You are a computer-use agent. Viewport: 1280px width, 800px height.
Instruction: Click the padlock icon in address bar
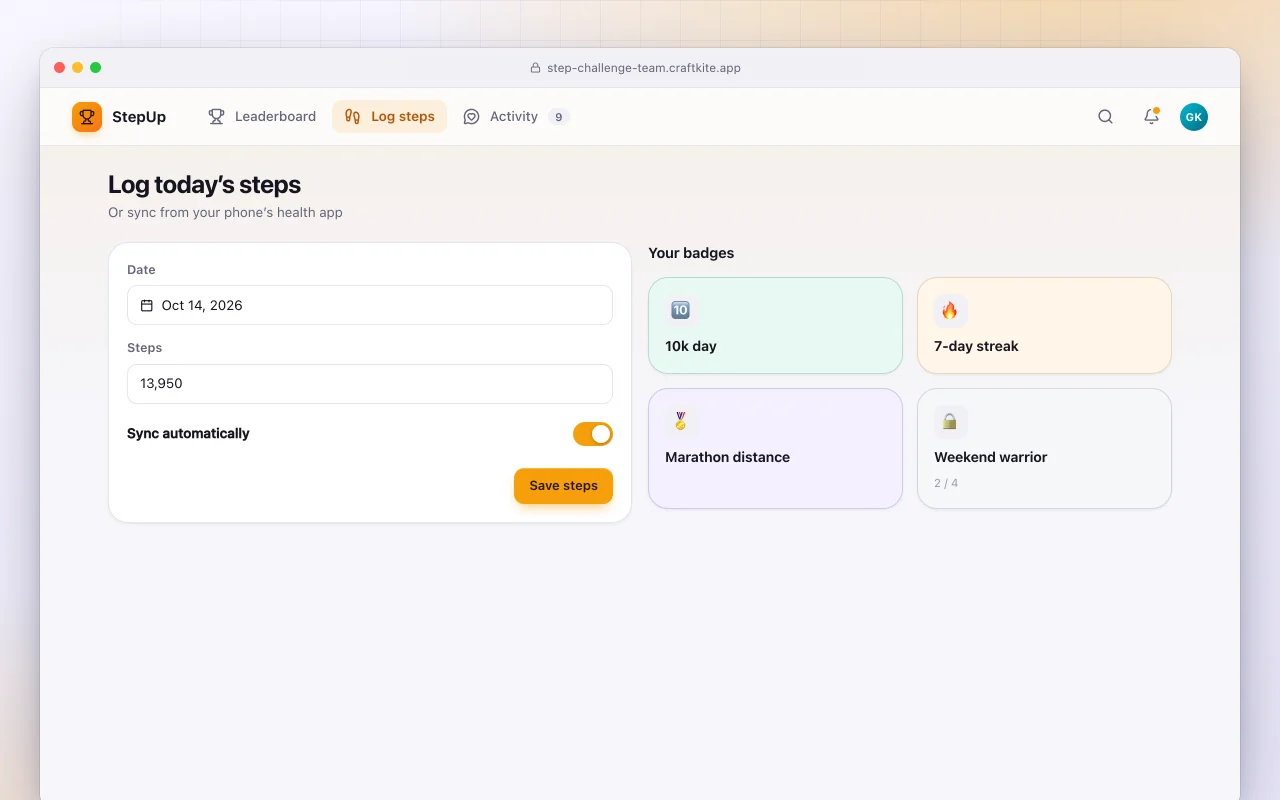point(536,68)
